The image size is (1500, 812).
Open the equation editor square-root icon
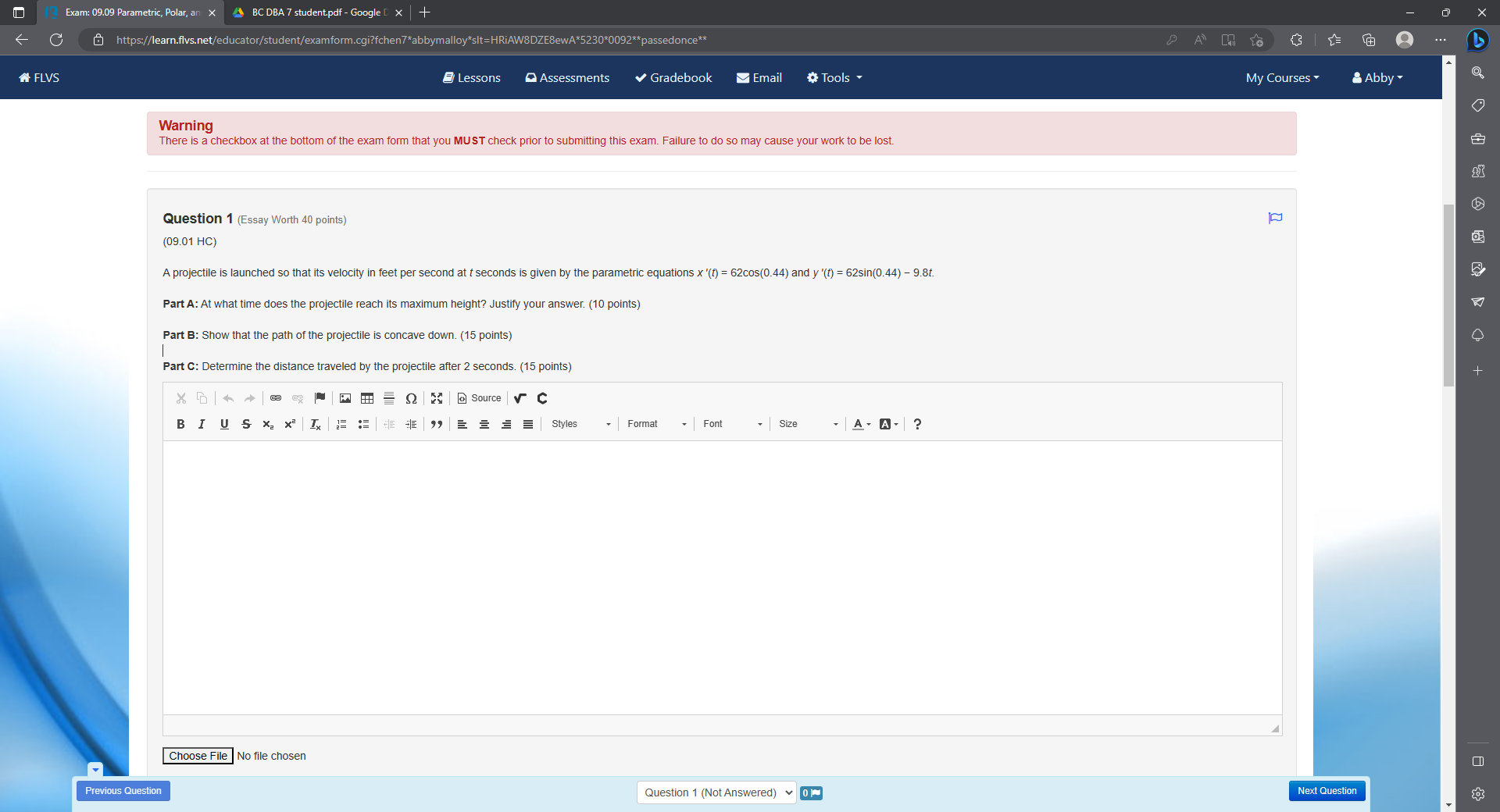(x=520, y=398)
